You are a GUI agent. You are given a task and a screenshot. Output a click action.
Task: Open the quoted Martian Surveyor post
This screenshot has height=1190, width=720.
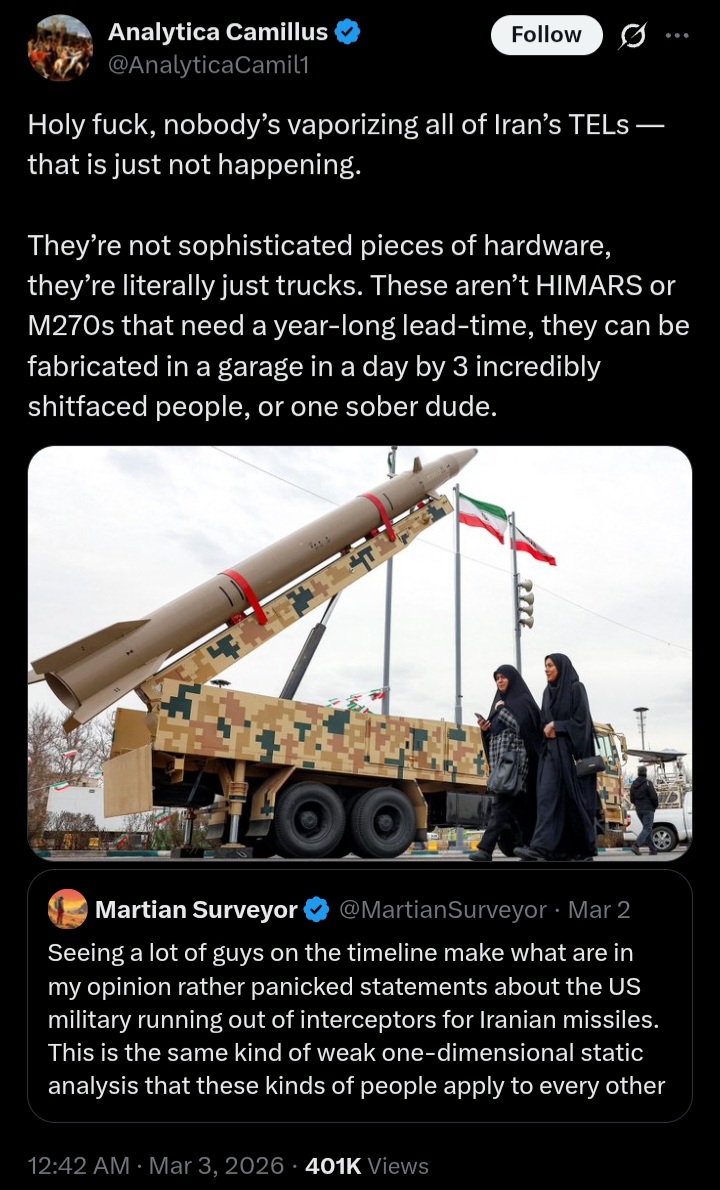point(360,996)
